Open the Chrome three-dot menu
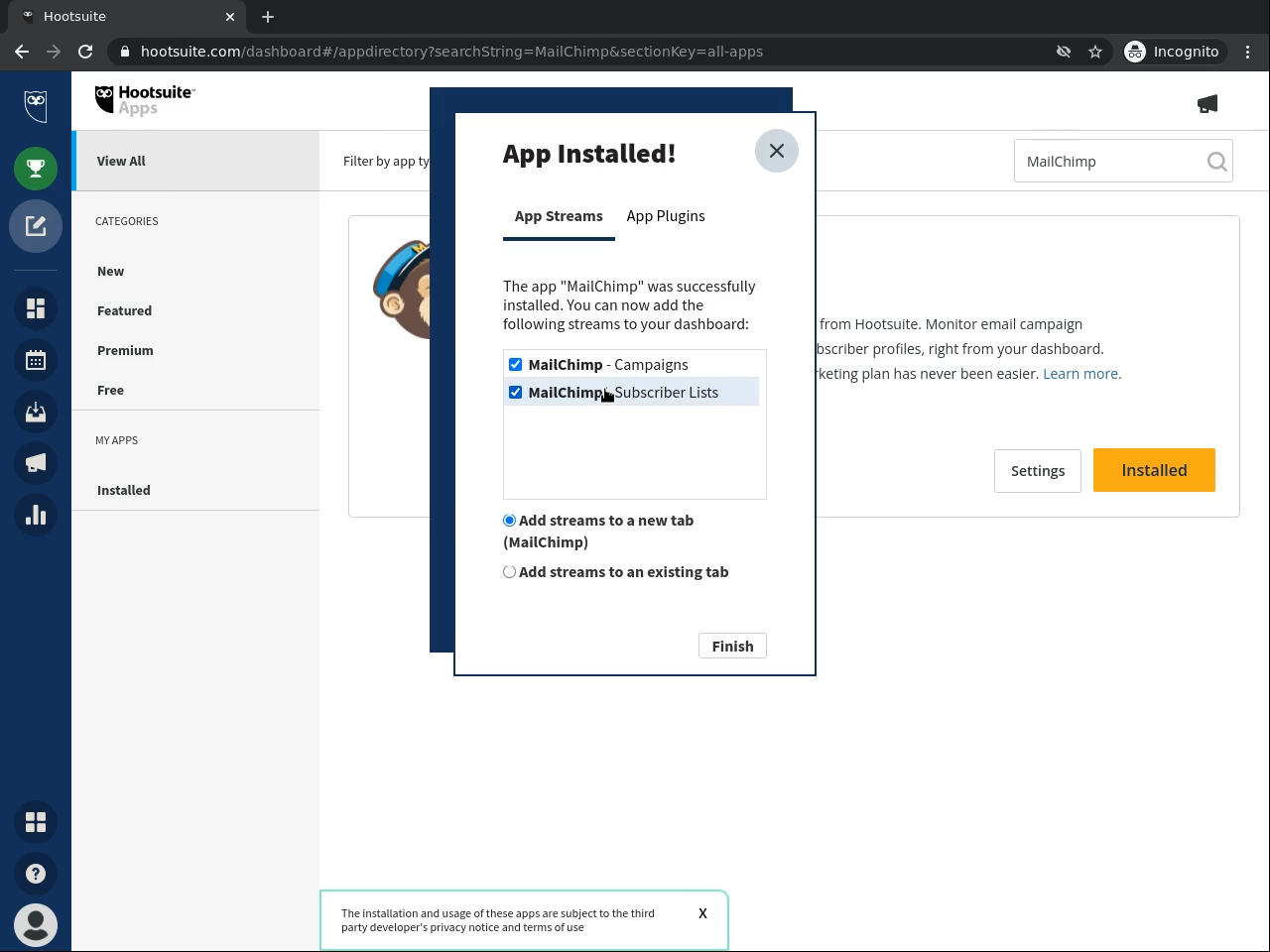 pyautogui.click(x=1248, y=52)
